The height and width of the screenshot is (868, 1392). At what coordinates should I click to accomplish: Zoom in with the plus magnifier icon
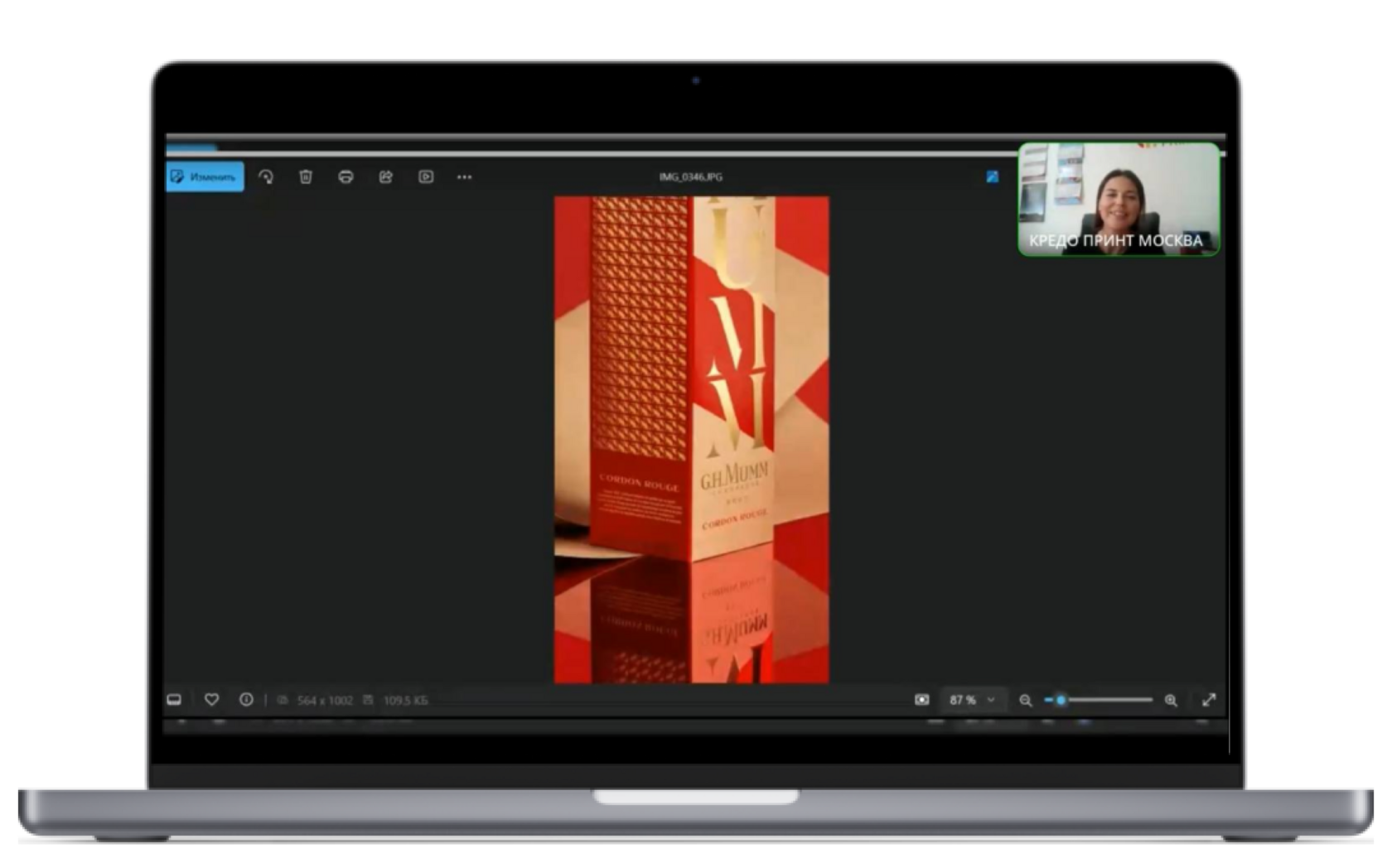tap(1171, 701)
